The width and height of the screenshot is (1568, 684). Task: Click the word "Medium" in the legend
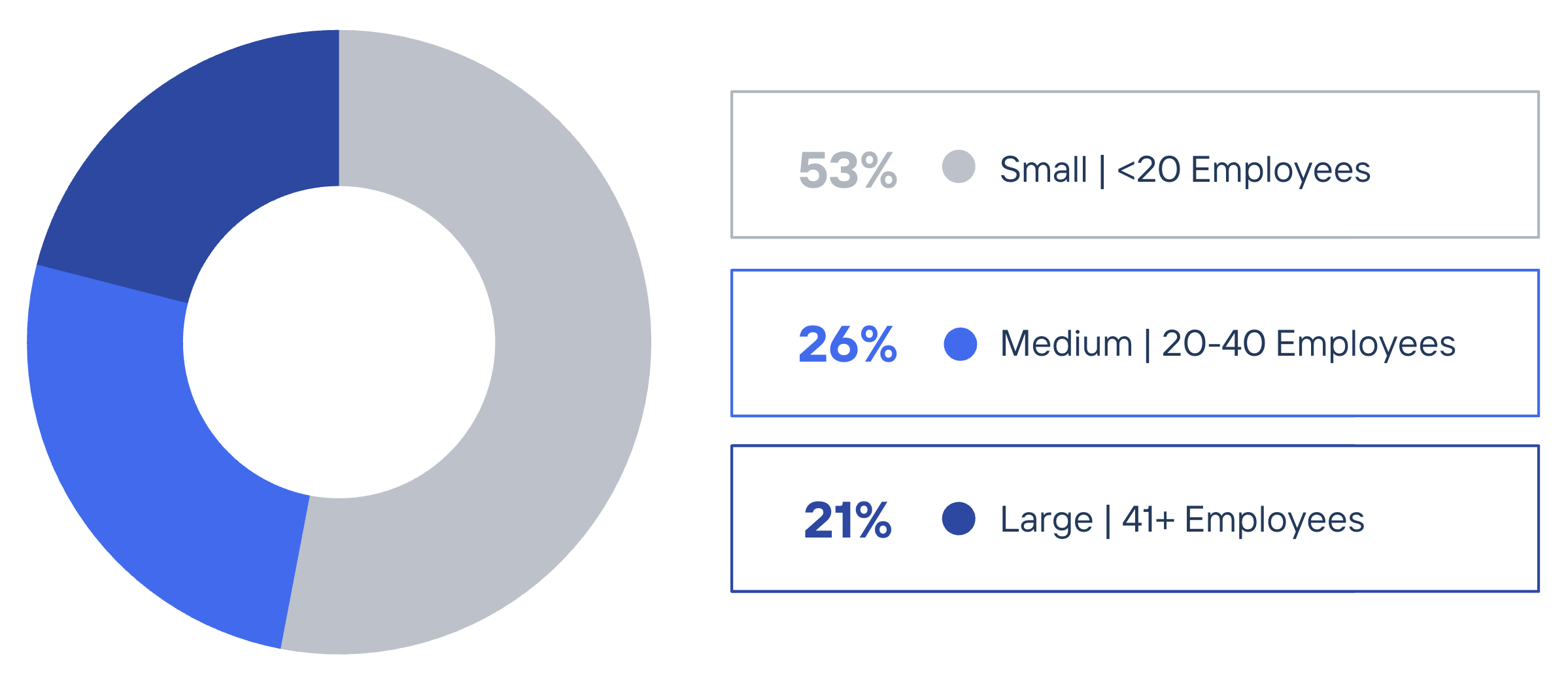pyautogui.click(x=1066, y=344)
